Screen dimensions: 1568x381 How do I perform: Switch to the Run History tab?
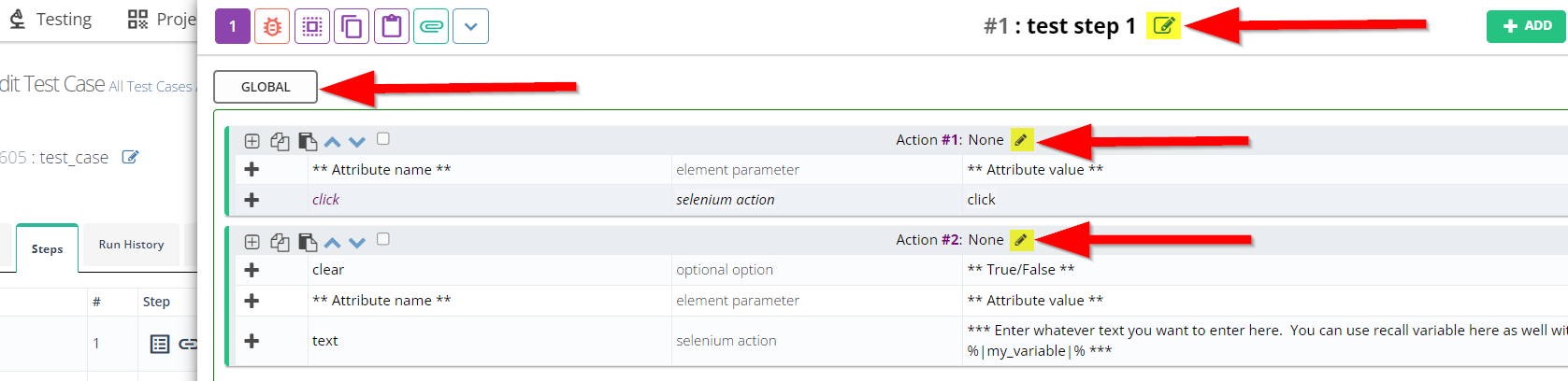coord(131,245)
